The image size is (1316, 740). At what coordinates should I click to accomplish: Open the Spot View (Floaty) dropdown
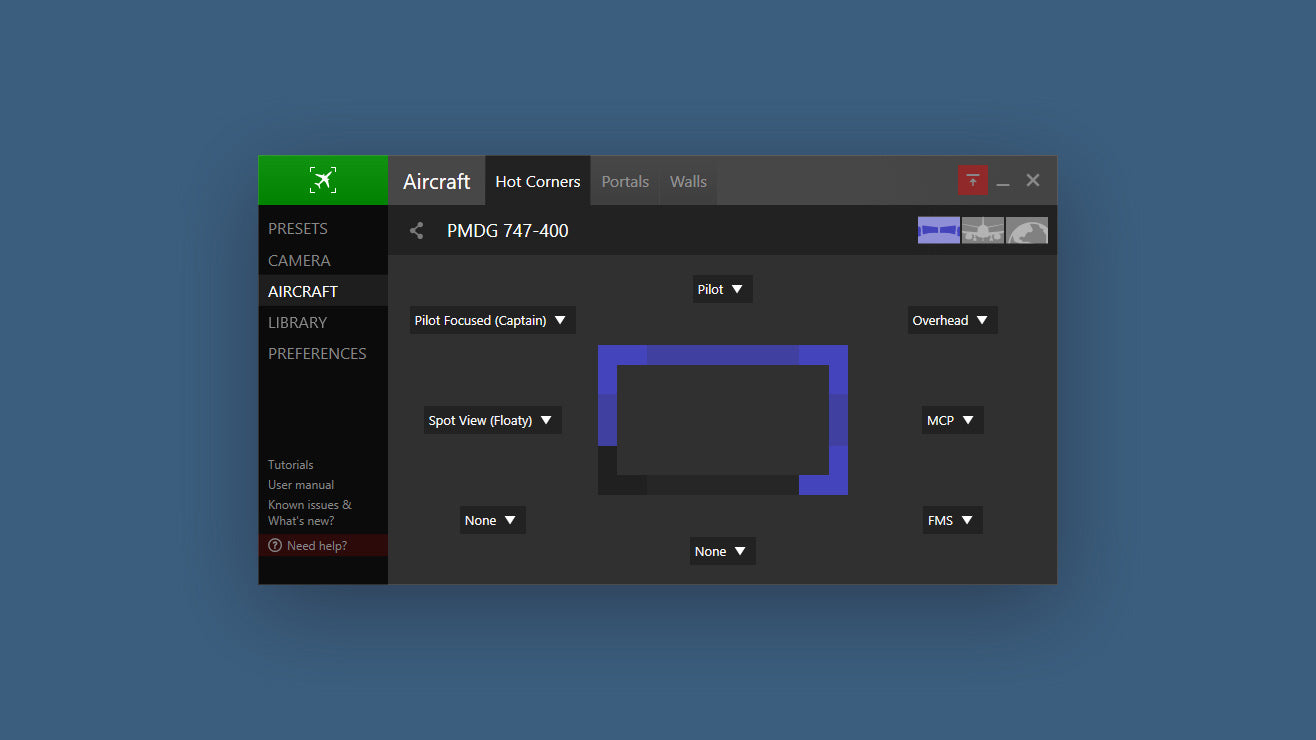(x=492, y=420)
